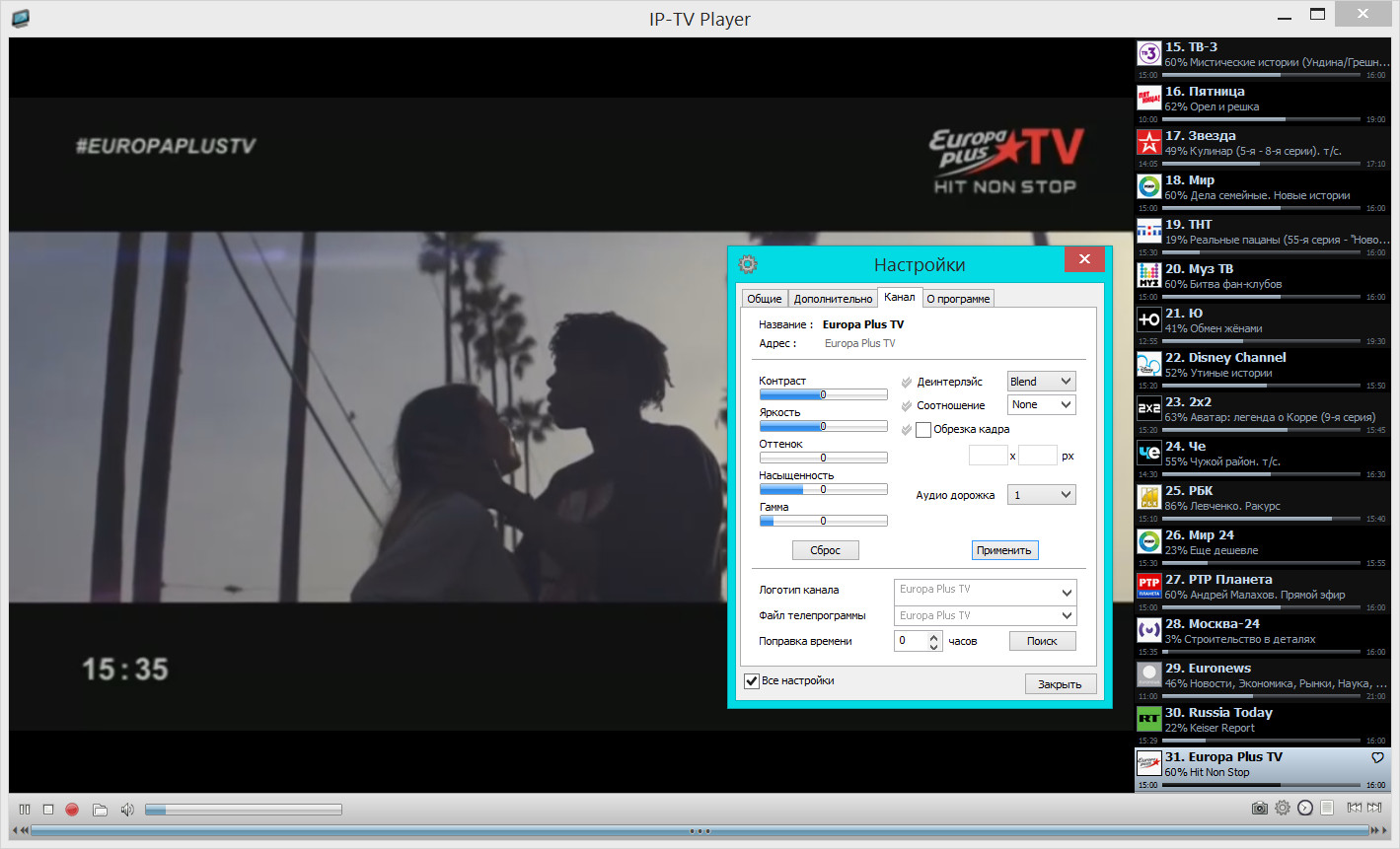
Task: Increase Поправка времени with the up arrow
Action: [934, 636]
